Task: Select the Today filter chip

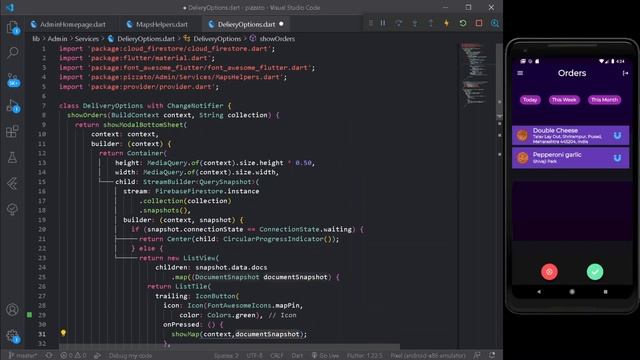Action: coord(530,100)
